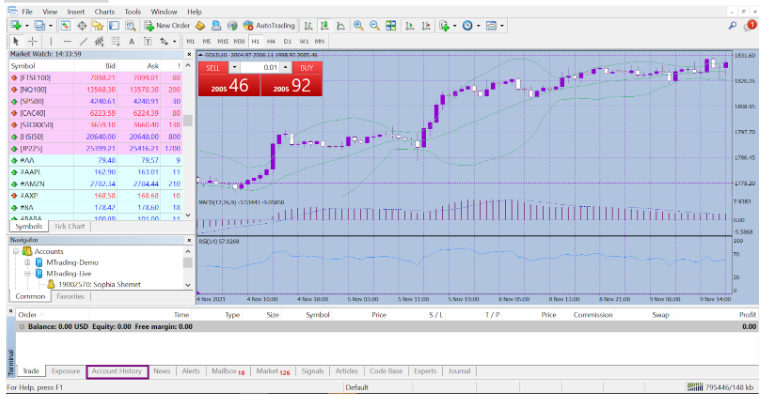The height and width of the screenshot is (403, 769).
Task: Expand the new chart dropdown arrow
Action: pyautogui.click(x=26, y=25)
